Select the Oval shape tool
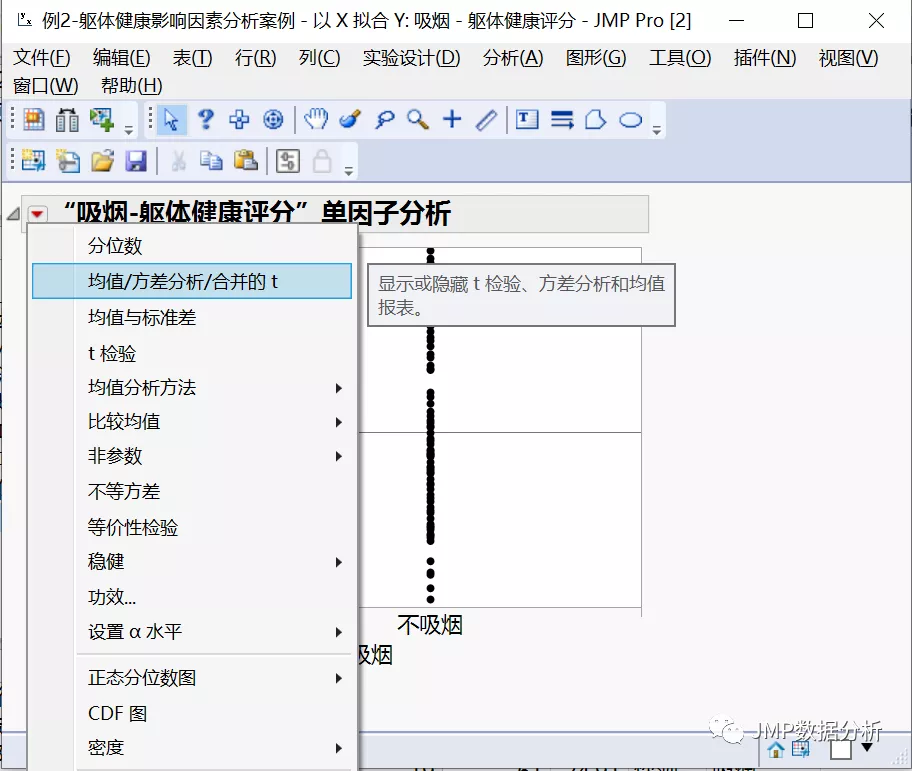This screenshot has width=912, height=771. 630,120
